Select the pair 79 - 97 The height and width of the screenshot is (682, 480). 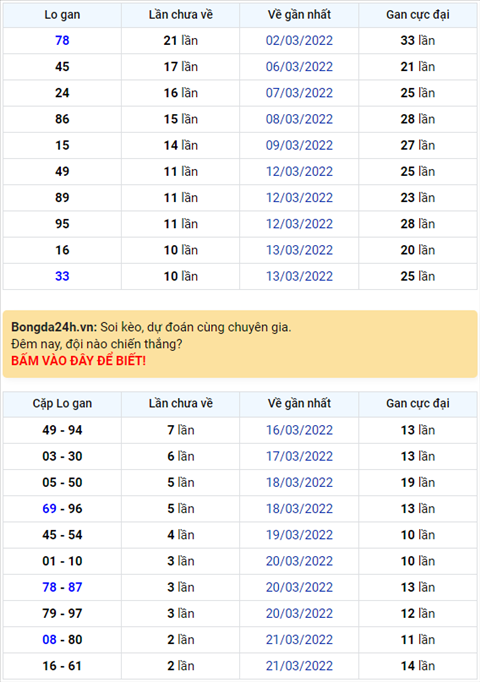pos(62,613)
